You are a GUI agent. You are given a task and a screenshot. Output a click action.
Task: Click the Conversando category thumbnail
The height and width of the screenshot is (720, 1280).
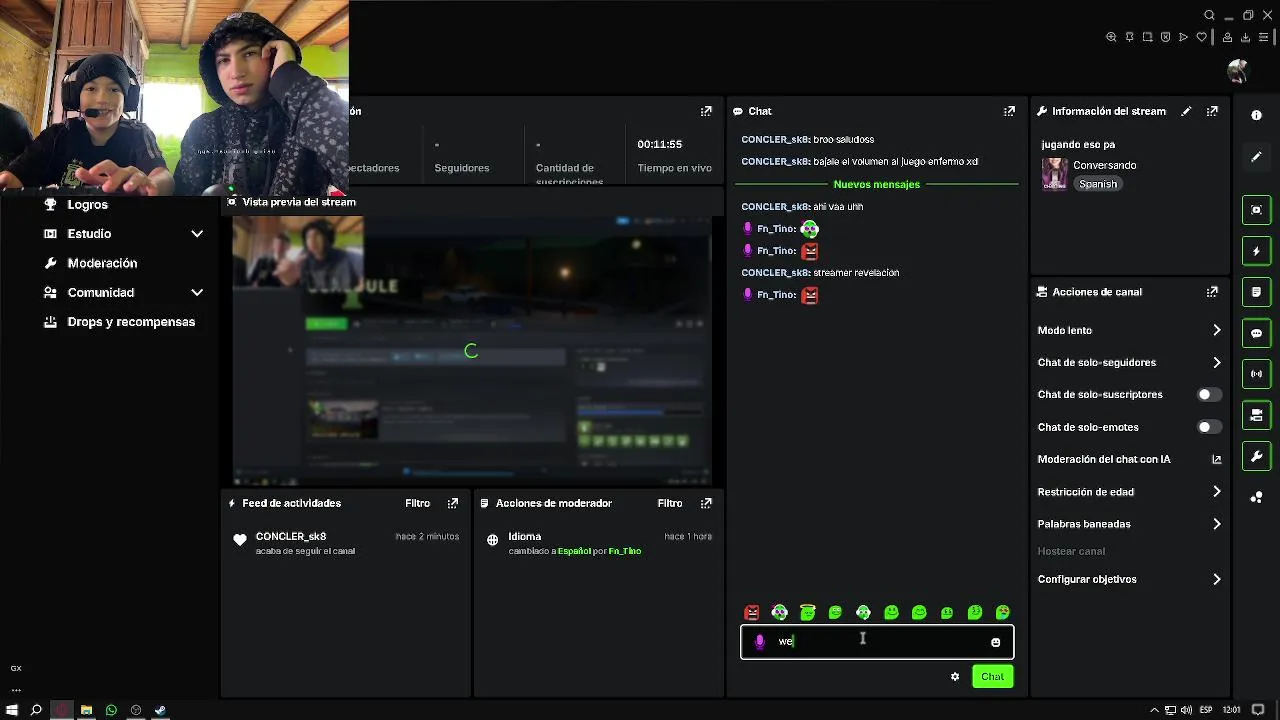(x=1054, y=174)
